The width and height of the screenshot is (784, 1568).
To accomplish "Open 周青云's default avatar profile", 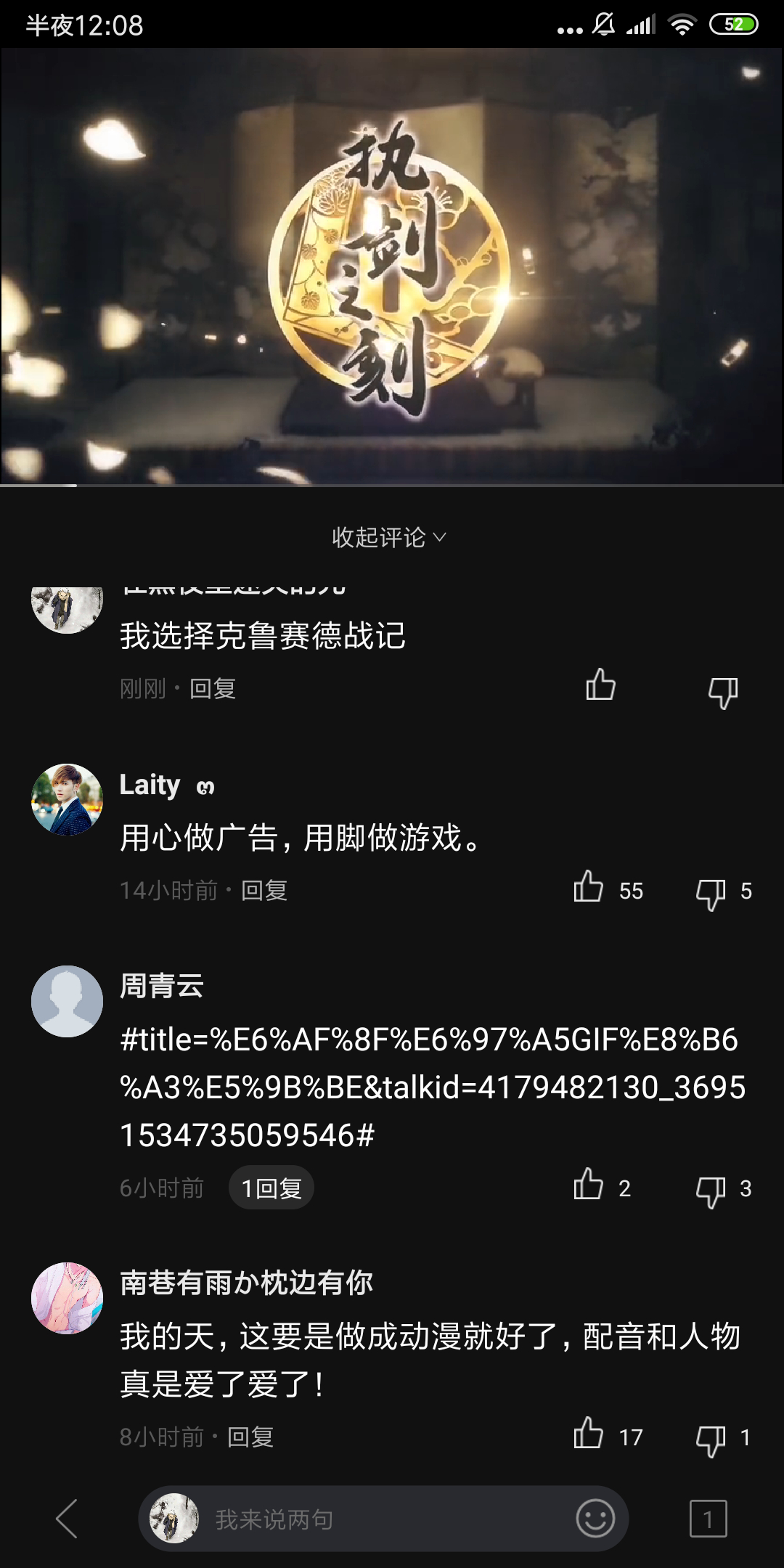I will (67, 1001).
